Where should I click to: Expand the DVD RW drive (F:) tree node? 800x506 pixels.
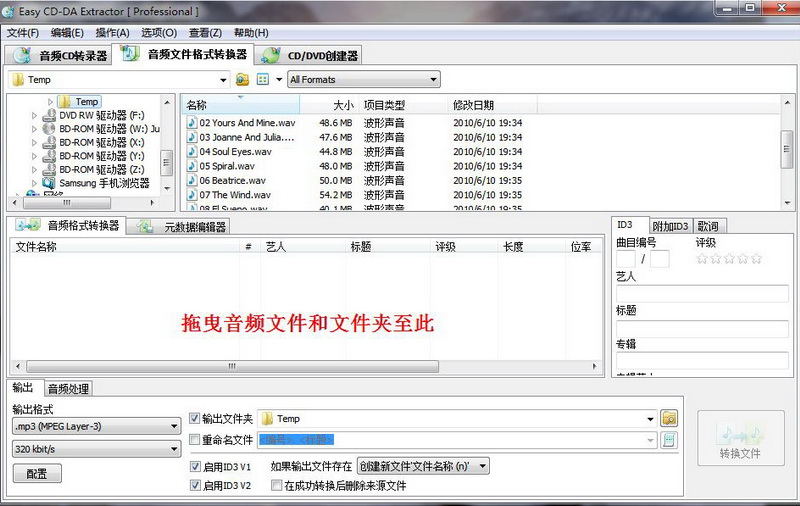click(34, 116)
